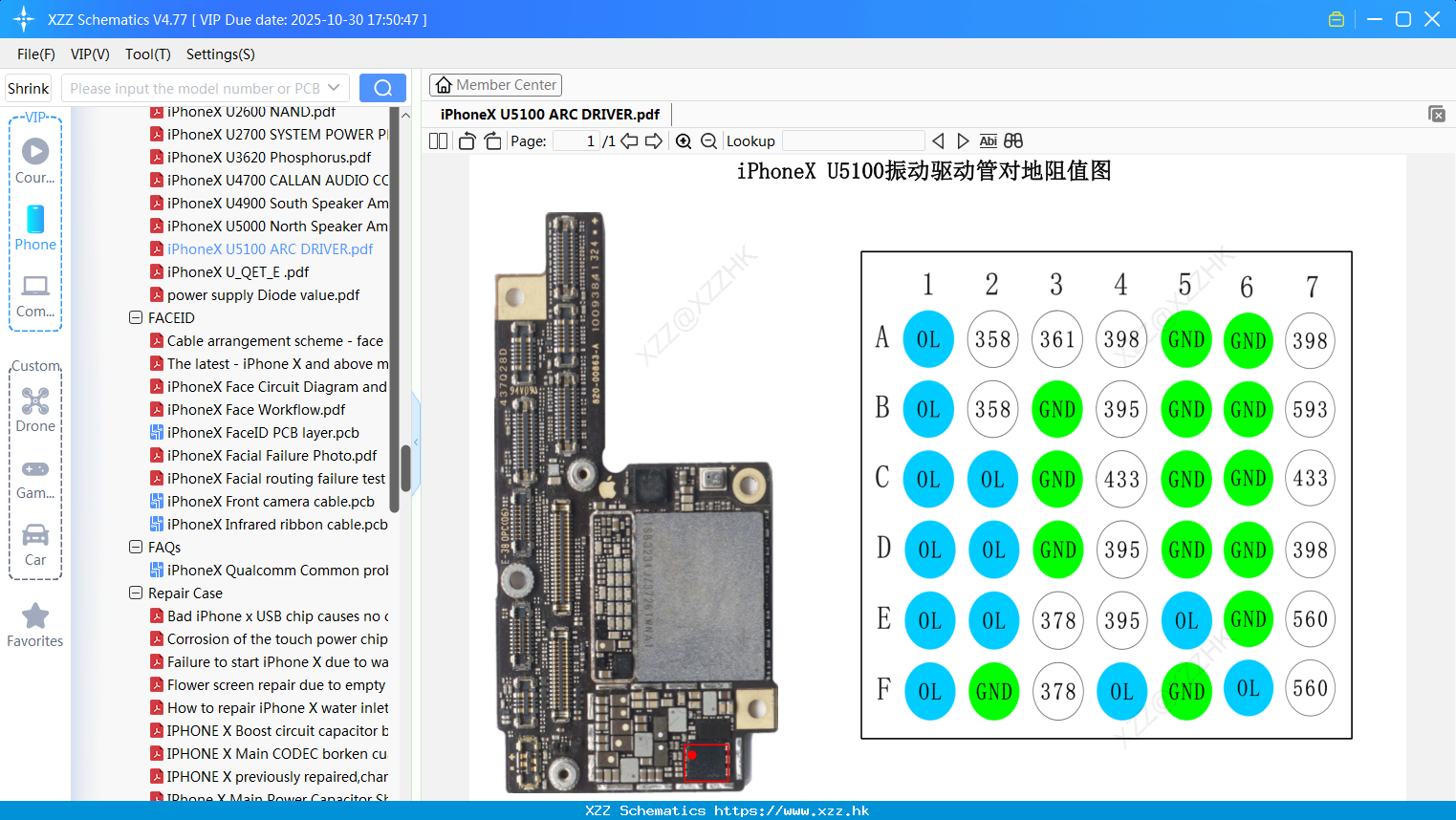Screen dimensions: 1456x820
Task: Find previous lookup result
Action: [938, 140]
